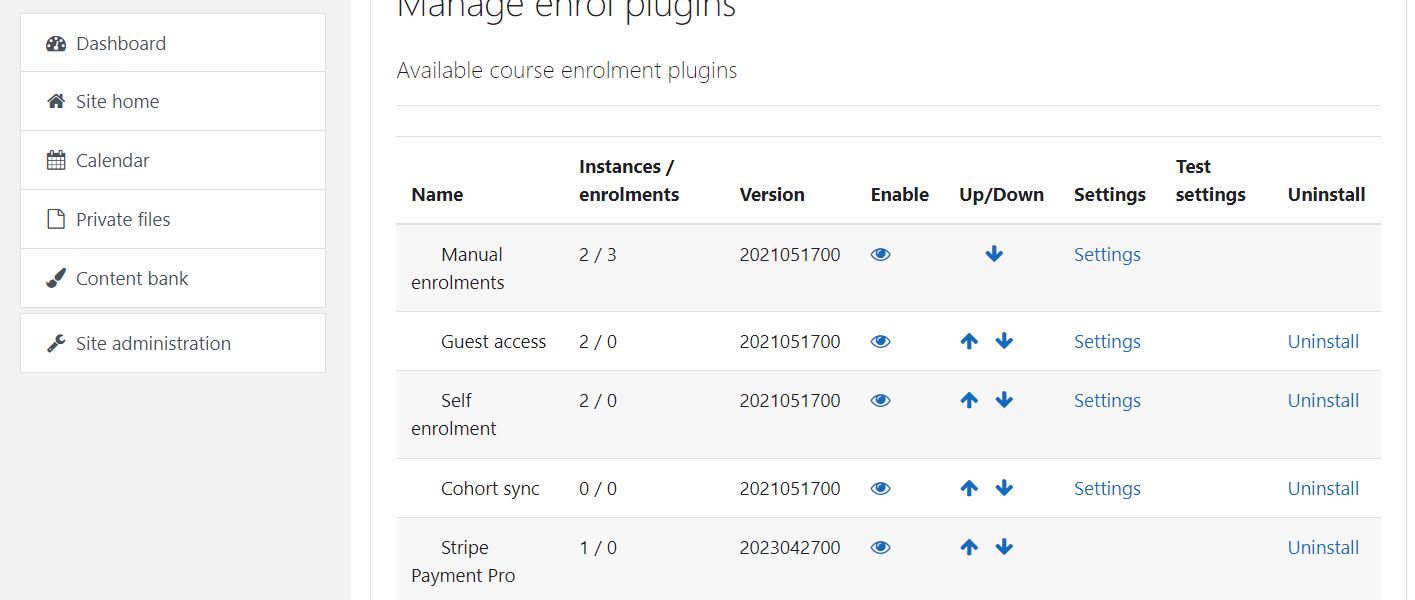Disable Stripe Payment Pro eye toggle
Image resolution: width=1415 pixels, height=600 pixels.
pos(880,548)
